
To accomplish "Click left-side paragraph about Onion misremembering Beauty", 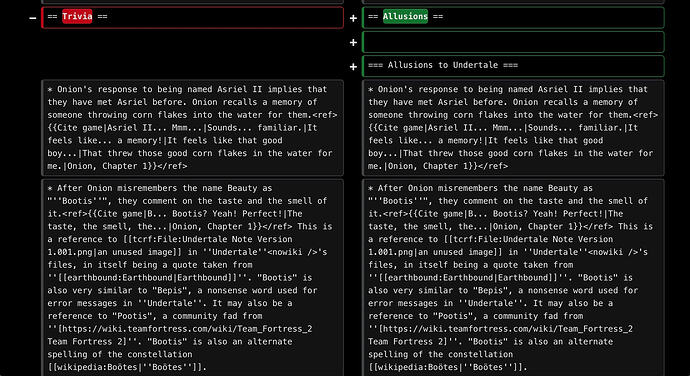I will (x=192, y=277).
